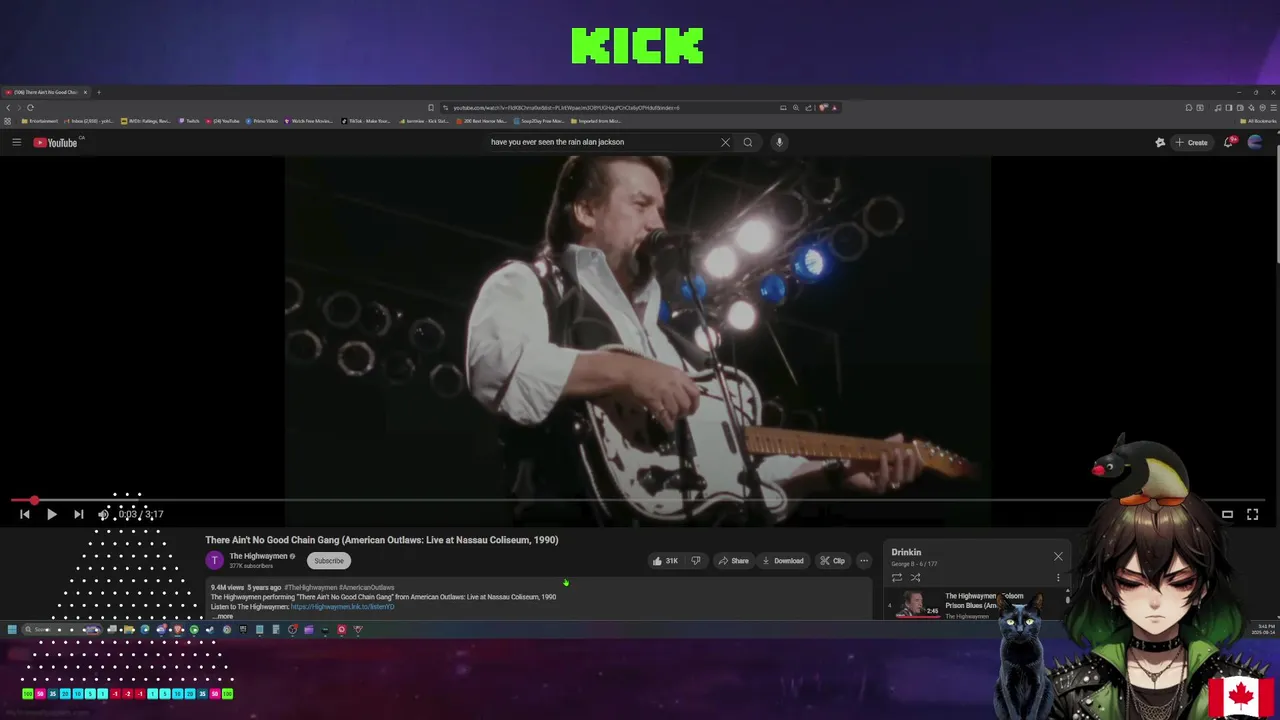Open the video title text
The height and width of the screenshot is (720, 1280).
(381, 540)
